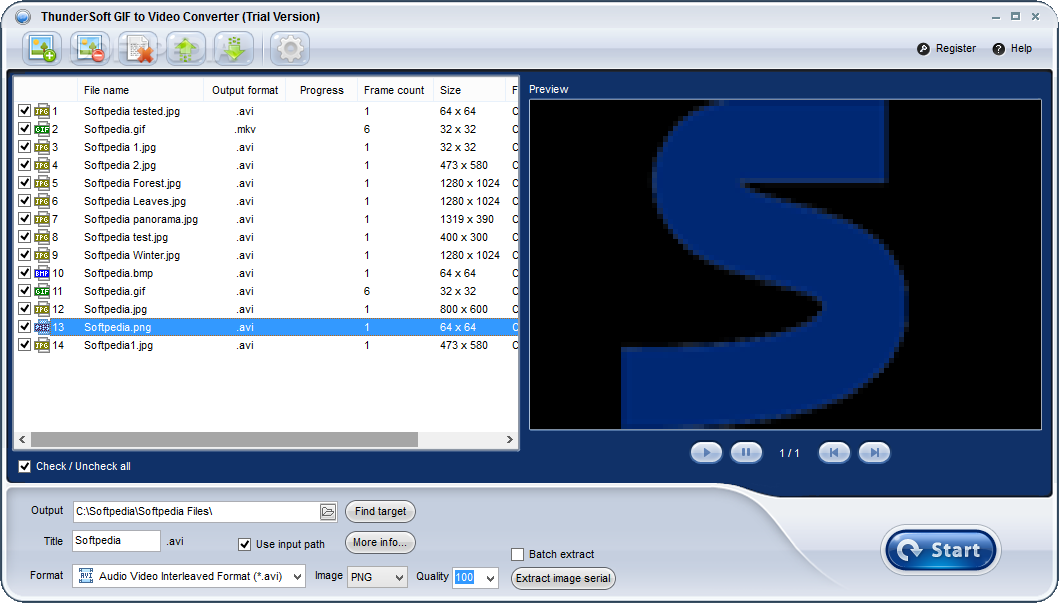The width and height of the screenshot is (1059, 603).
Task: Disable Use input path checkbox
Action: [244, 544]
